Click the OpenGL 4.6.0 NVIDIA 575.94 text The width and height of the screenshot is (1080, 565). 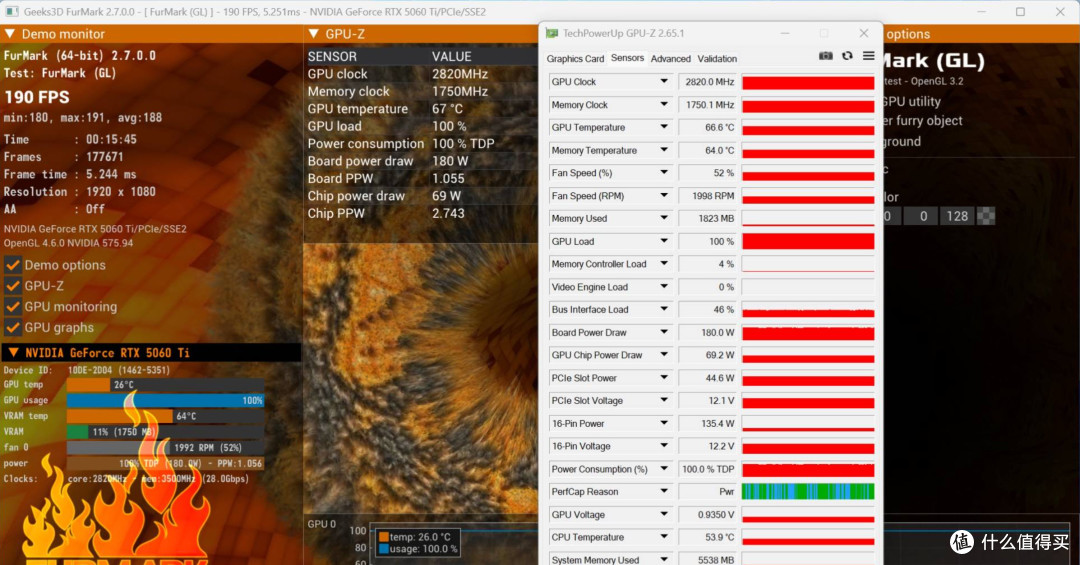pyautogui.click(x=68, y=243)
